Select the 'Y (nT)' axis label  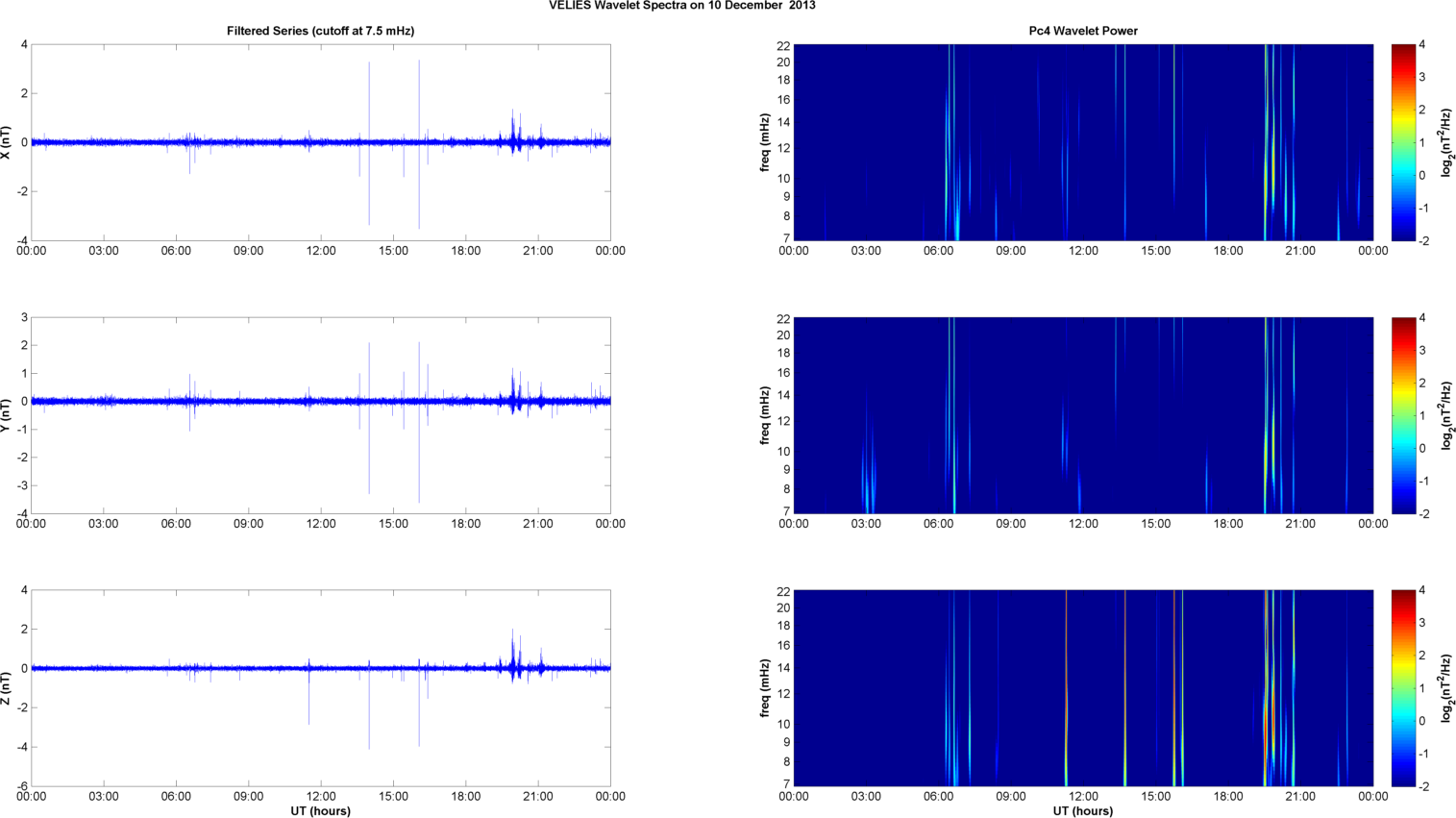click(x=7, y=415)
